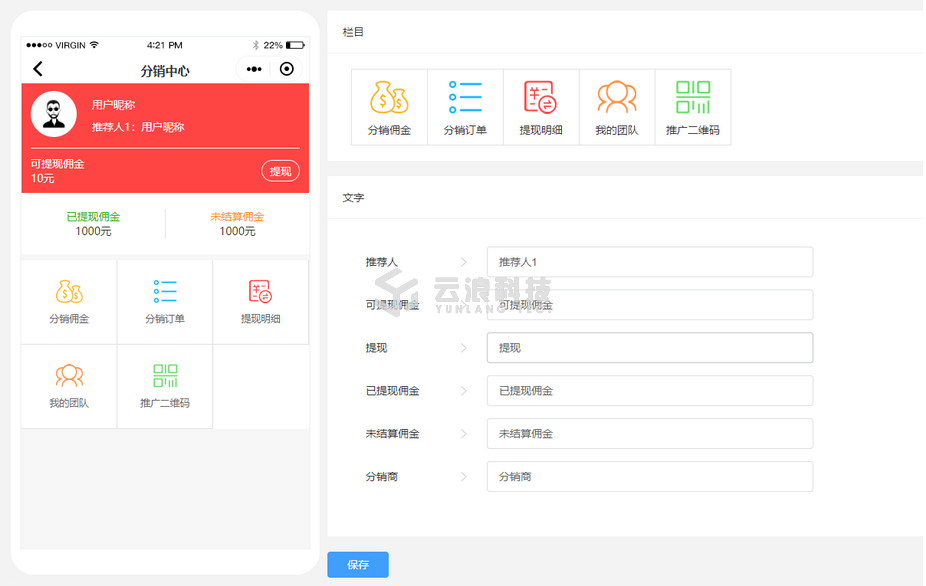
Task: Choose 推广二维码 item in 栏目 panel
Action: pos(693,107)
